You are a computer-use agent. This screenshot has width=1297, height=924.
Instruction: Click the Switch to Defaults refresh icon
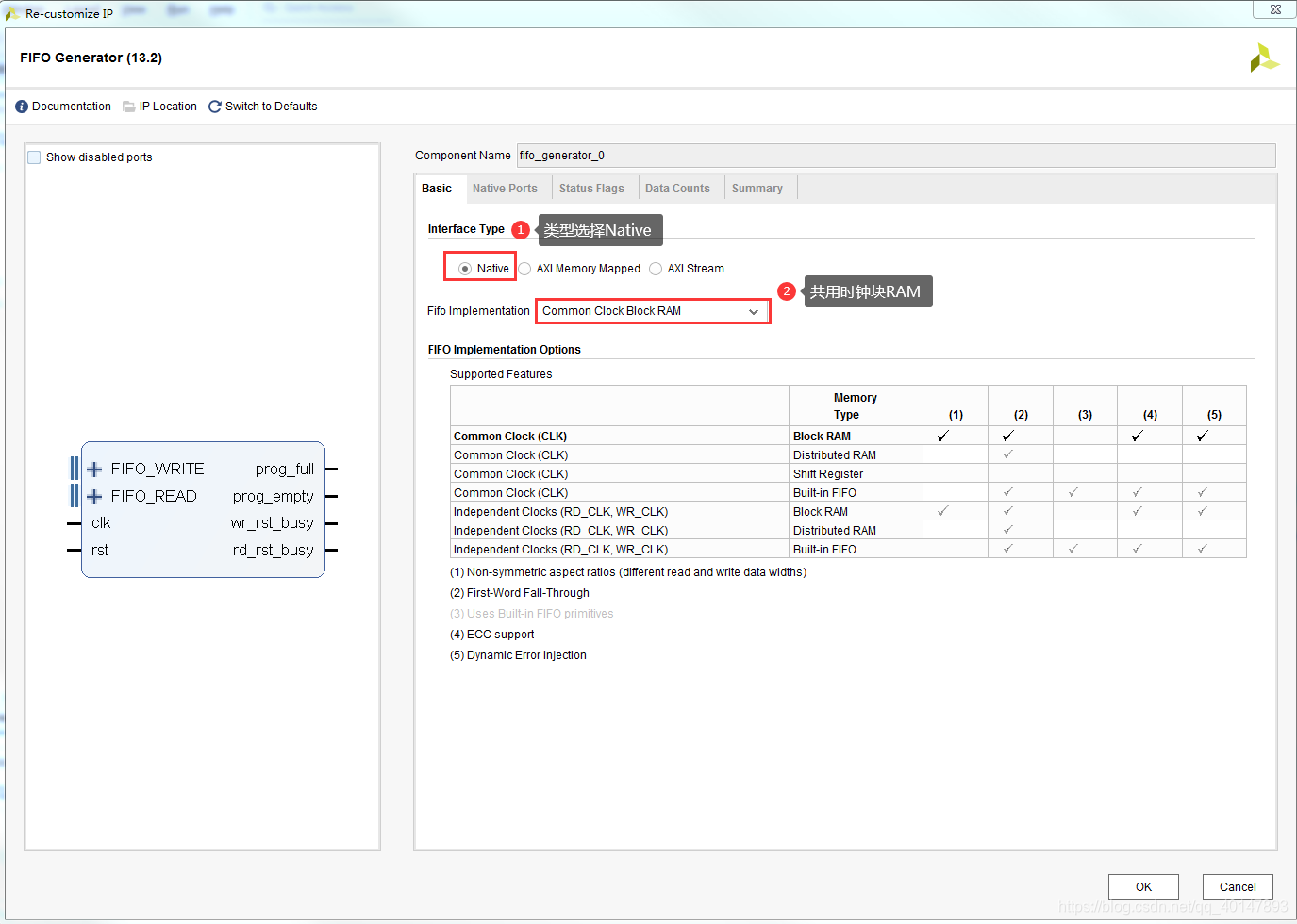(x=215, y=107)
